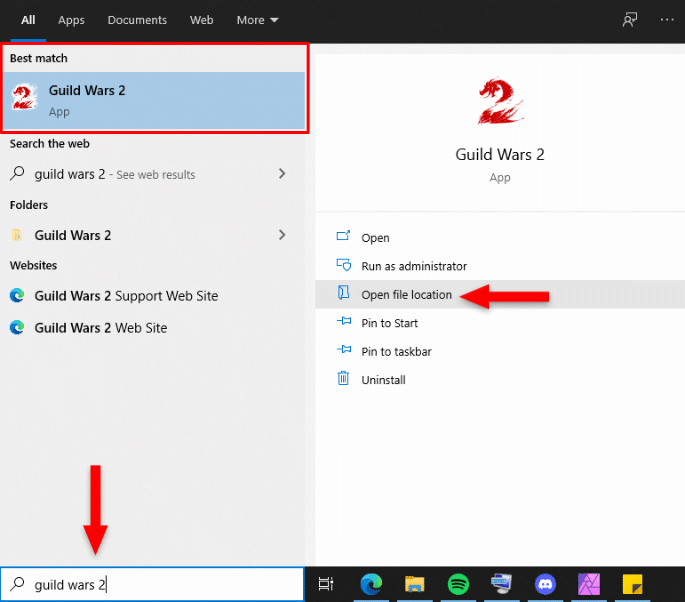This screenshot has width=685, height=602.
Task: Open File Explorer from the taskbar
Action: pyautogui.click(x=414, y=584)
